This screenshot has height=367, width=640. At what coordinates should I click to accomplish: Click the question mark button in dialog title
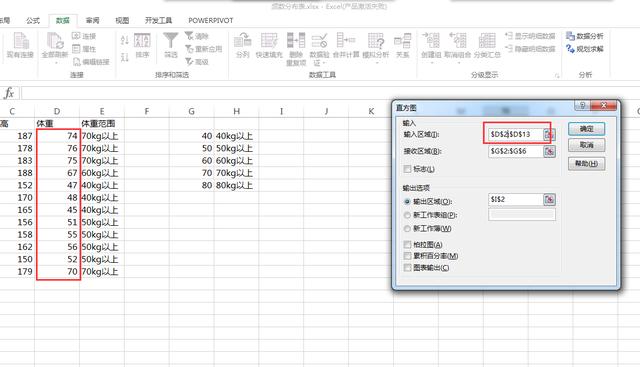(582, 105)
